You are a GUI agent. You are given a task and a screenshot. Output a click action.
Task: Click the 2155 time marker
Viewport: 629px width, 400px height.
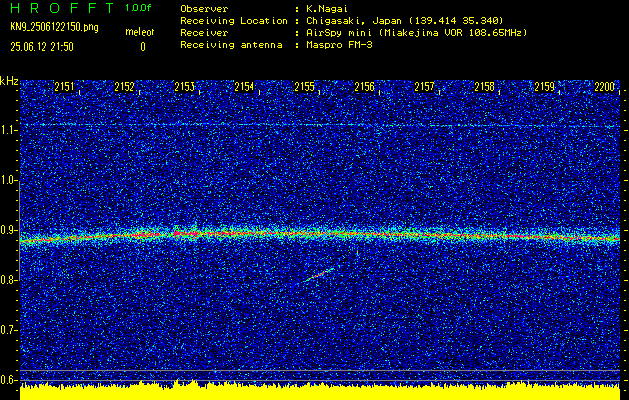click(x=304, y=87)
